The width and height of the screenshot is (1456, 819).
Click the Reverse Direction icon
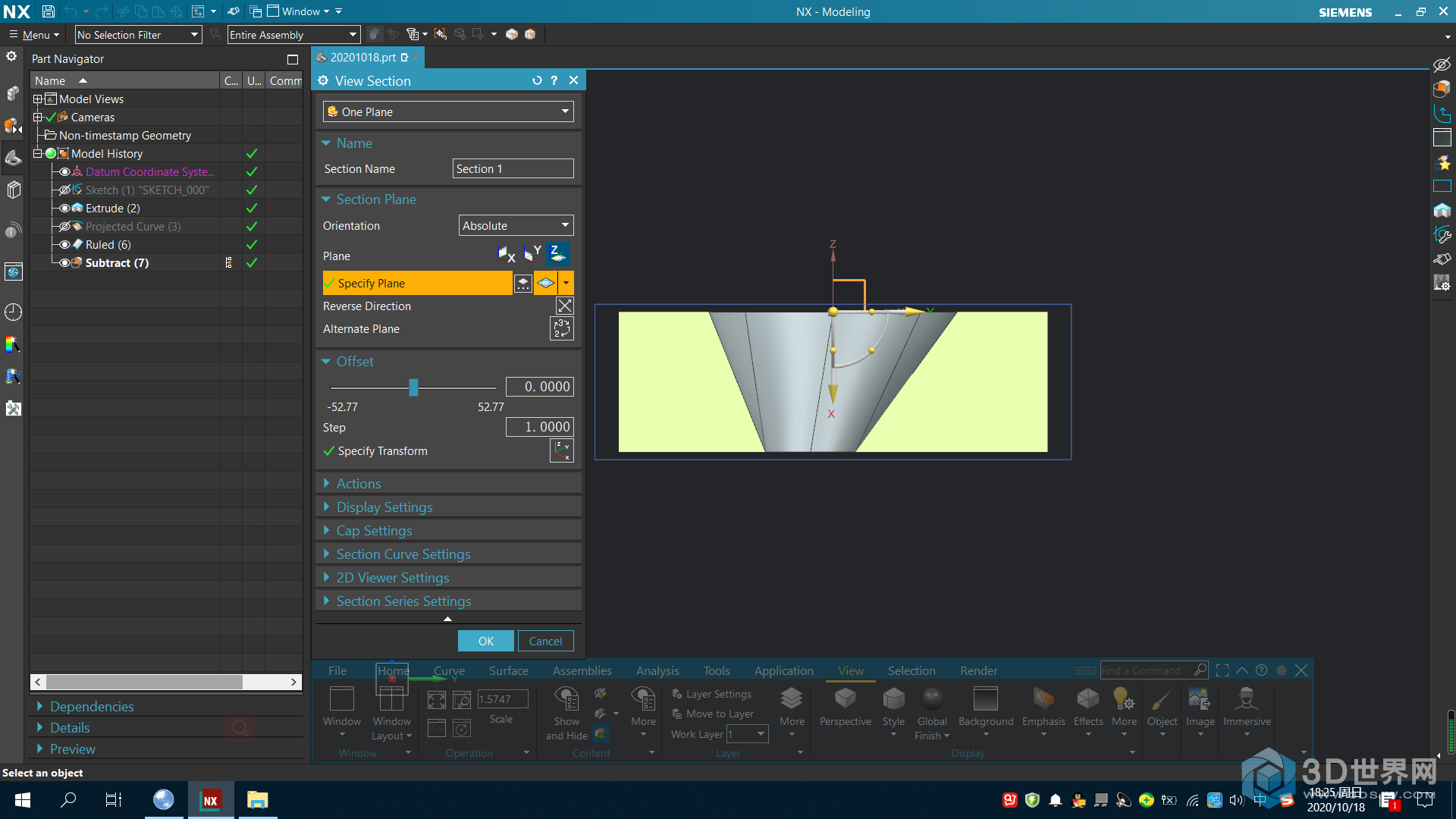[564, 306]
